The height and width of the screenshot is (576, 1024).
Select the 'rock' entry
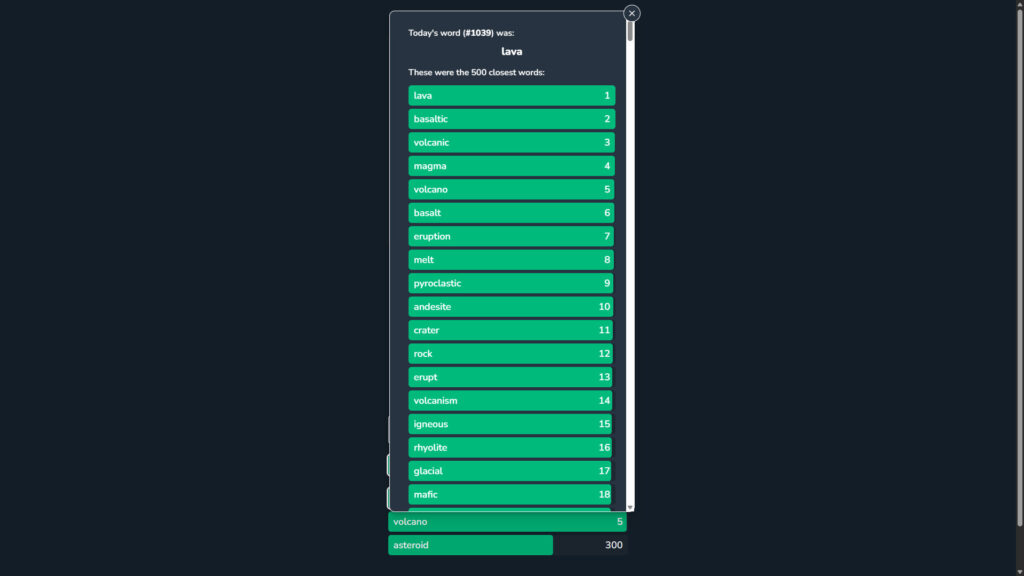[x=511, y=354]
